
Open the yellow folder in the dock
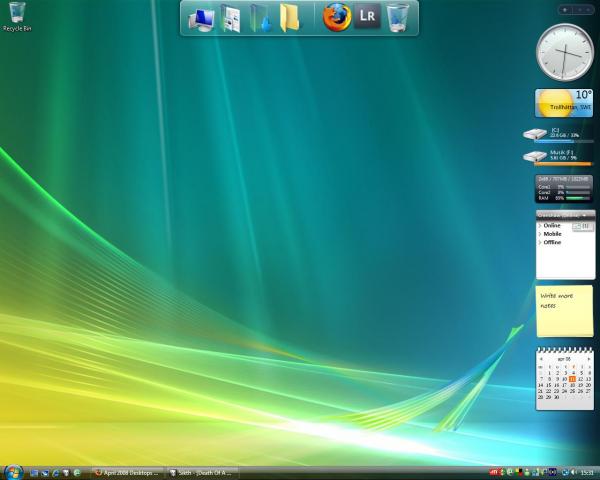(289, 18)
